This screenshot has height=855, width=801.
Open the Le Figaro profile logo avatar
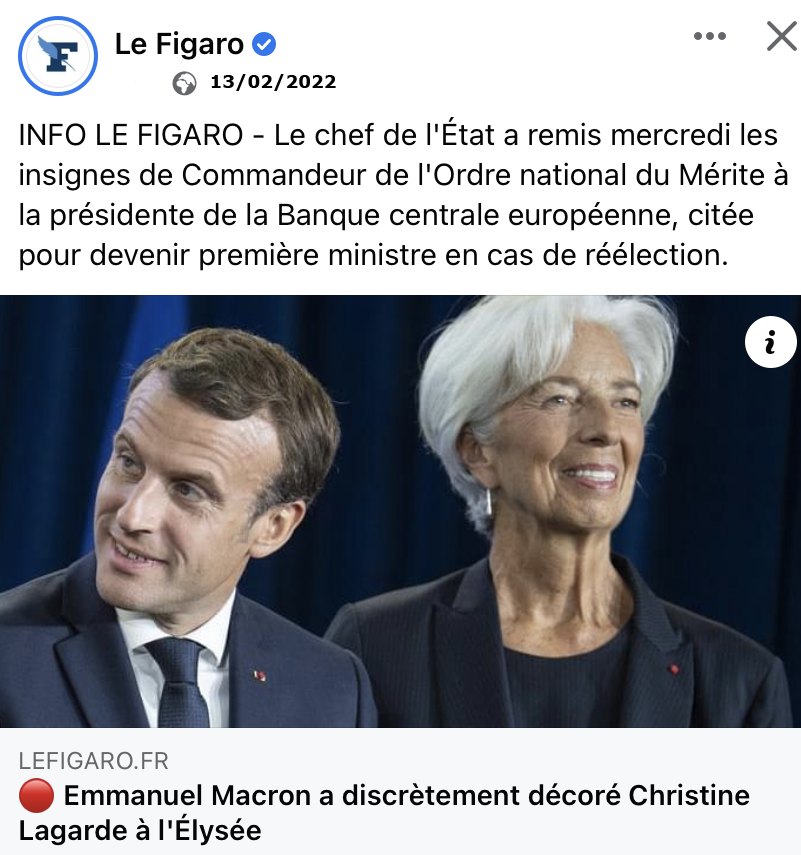(x=58, y=56)
